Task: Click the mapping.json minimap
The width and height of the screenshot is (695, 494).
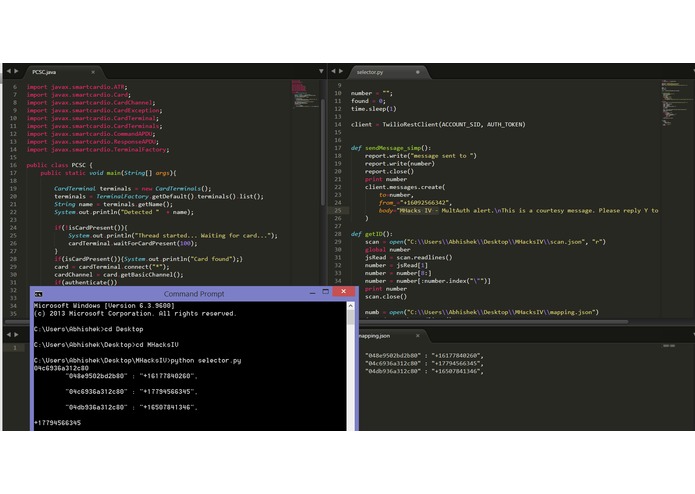Action: [x=669, y=346]
